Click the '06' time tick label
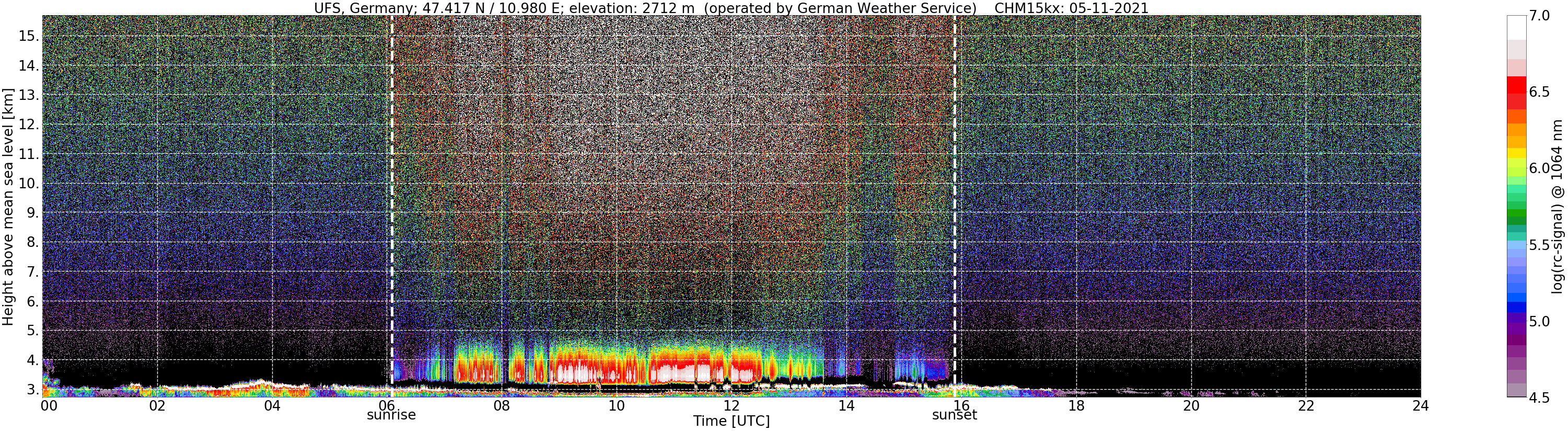Screen dimensions: 1568x431 point(387,405)
